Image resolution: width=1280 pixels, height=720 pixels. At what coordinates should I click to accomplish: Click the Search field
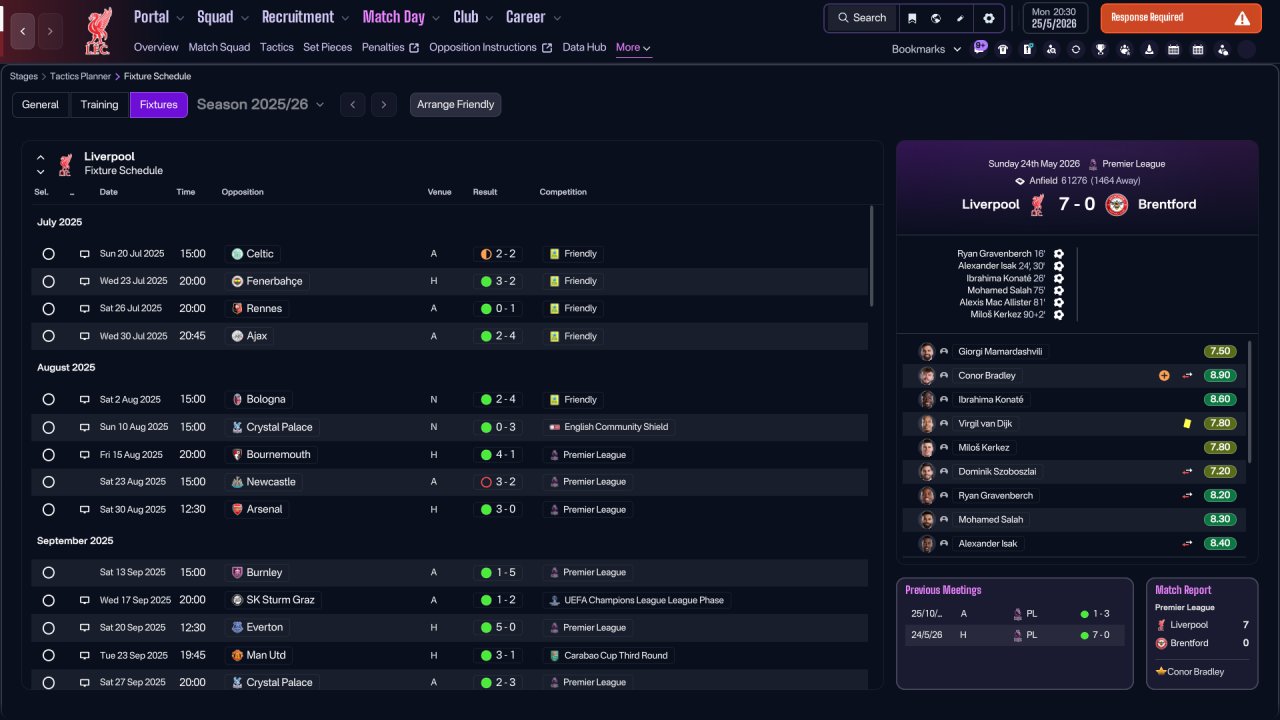pyautogui.click(x=861, y=18)
